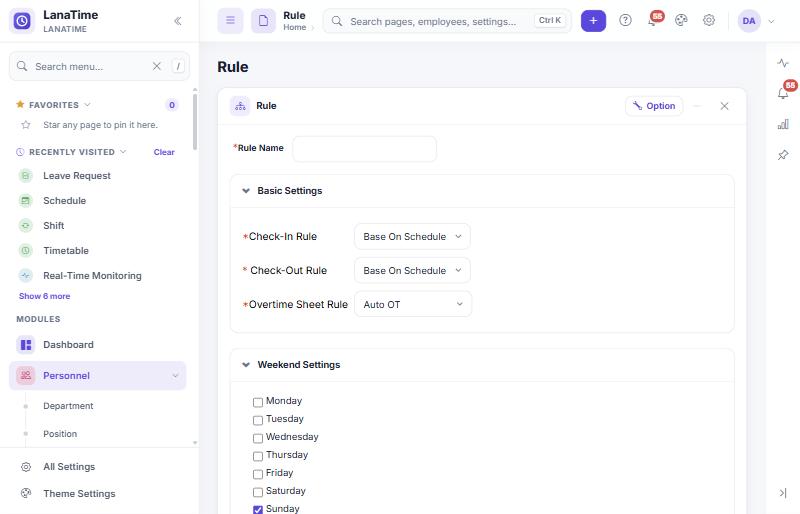Collapse the Basic Settings section
This screenshot has height=514, width=800.
click(246, 191)
